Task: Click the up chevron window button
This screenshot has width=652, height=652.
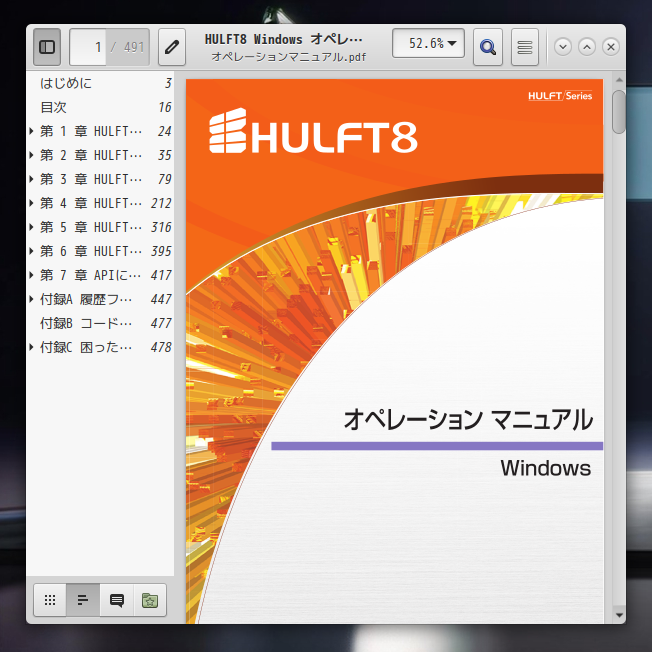Action: pos(587,47)
